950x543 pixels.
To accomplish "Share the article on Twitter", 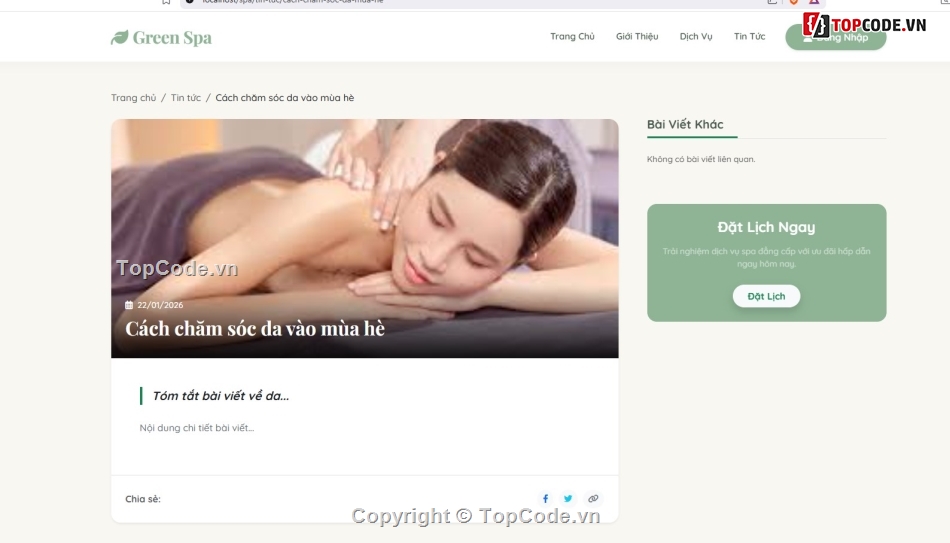I will tap(568, 499).
